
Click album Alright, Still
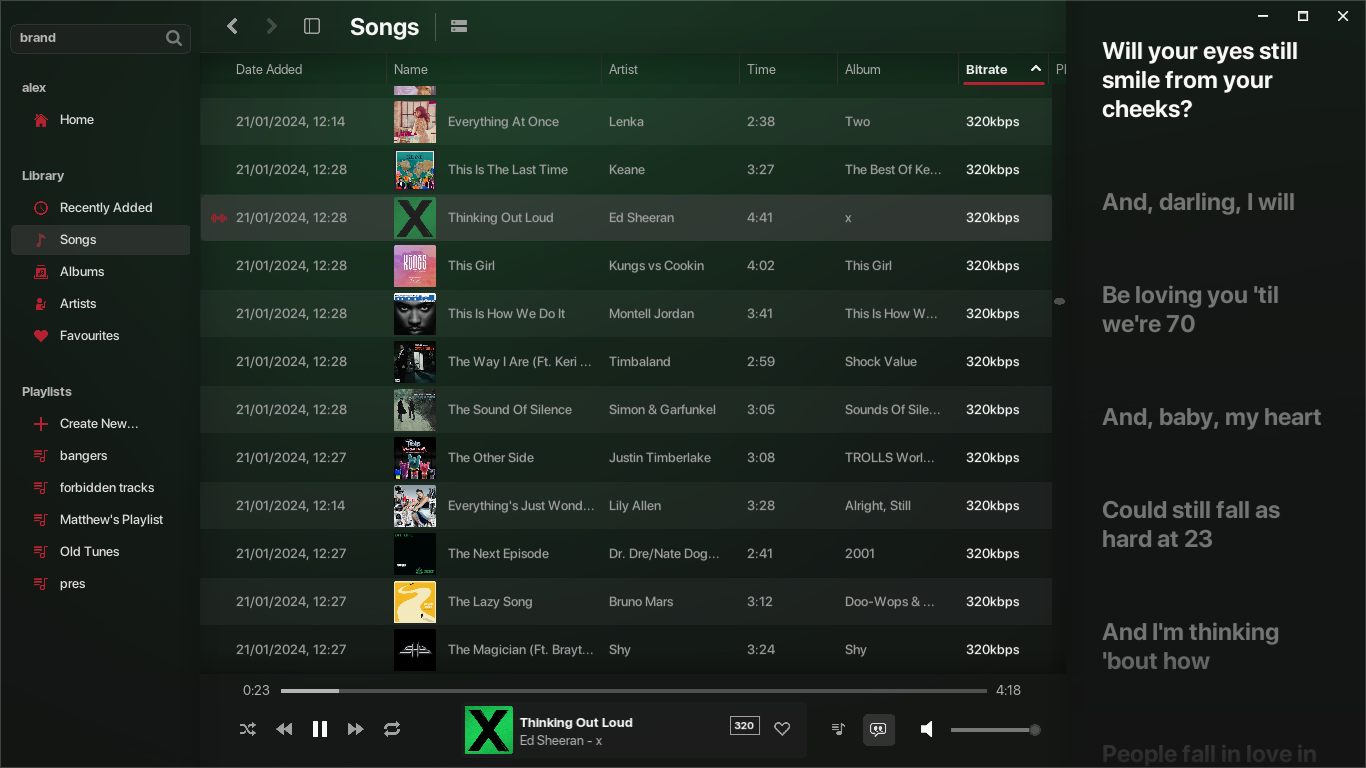click(878, 505)
